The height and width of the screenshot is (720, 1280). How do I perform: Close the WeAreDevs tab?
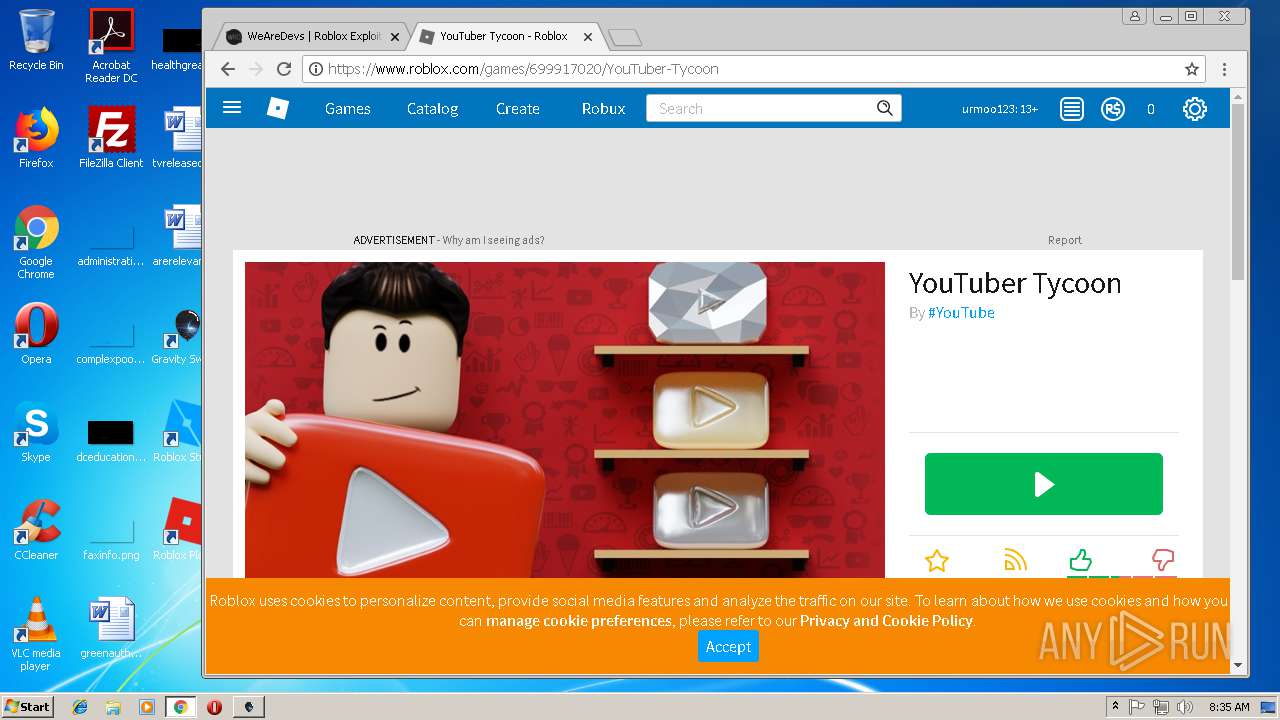point(394,37)
